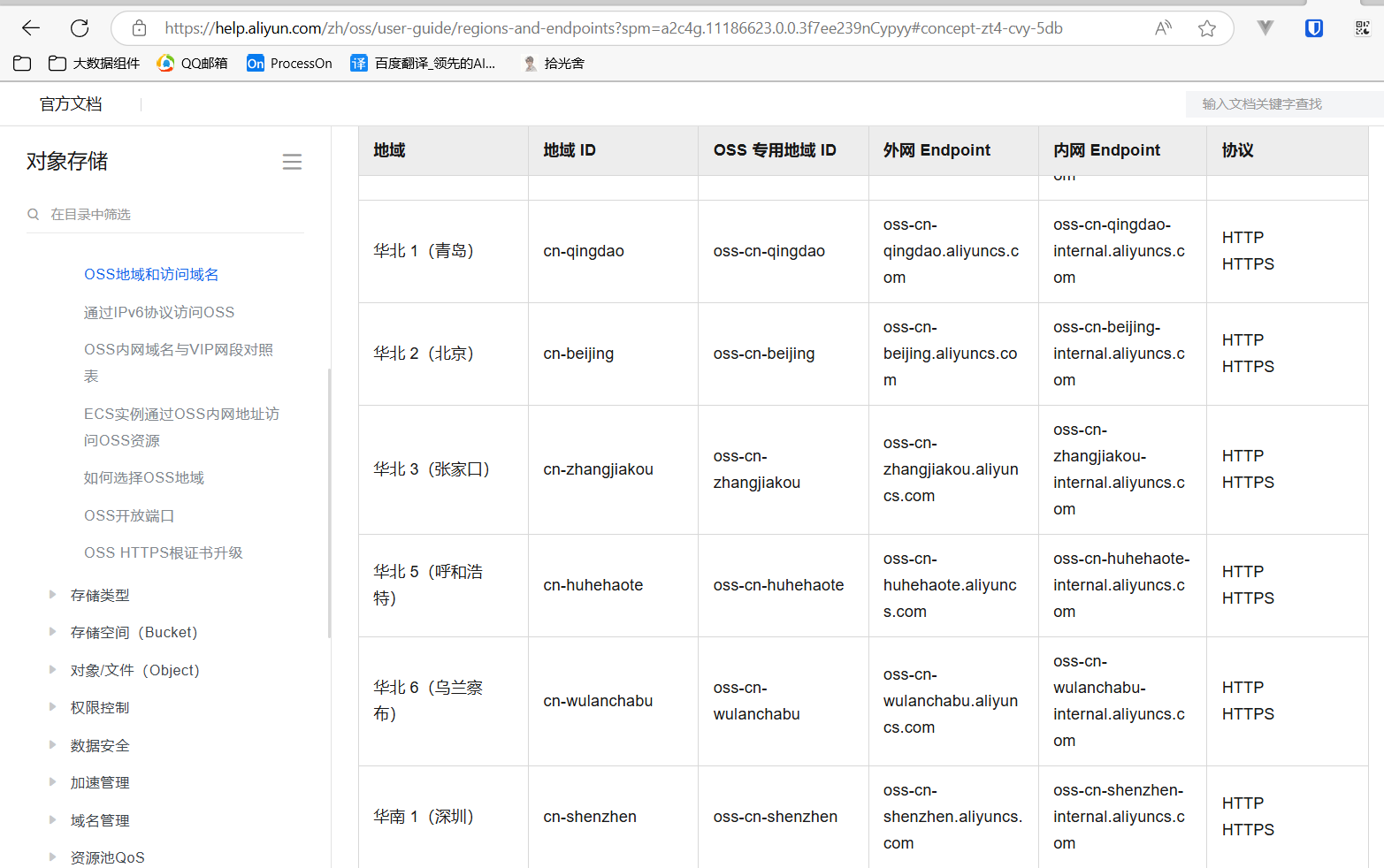The image size is (1384, 868).
Task: Open the ProcessOn bookmark
Action: click(x=290, y=64)
